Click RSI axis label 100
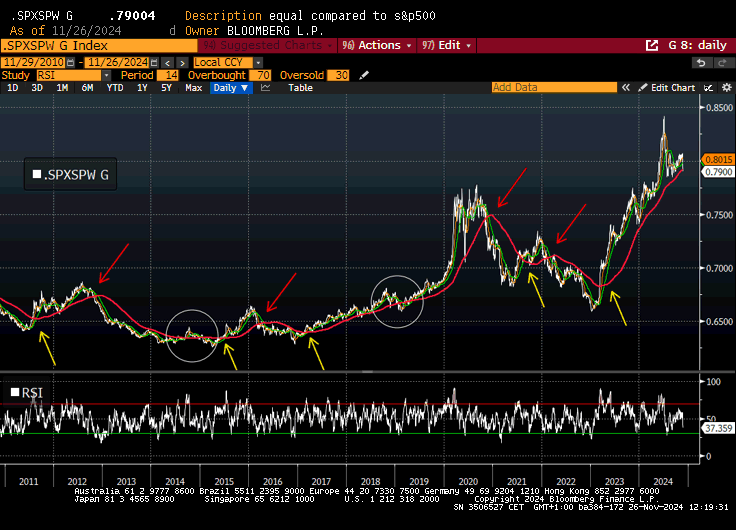 pyautogui.click(x=713, y=382)
